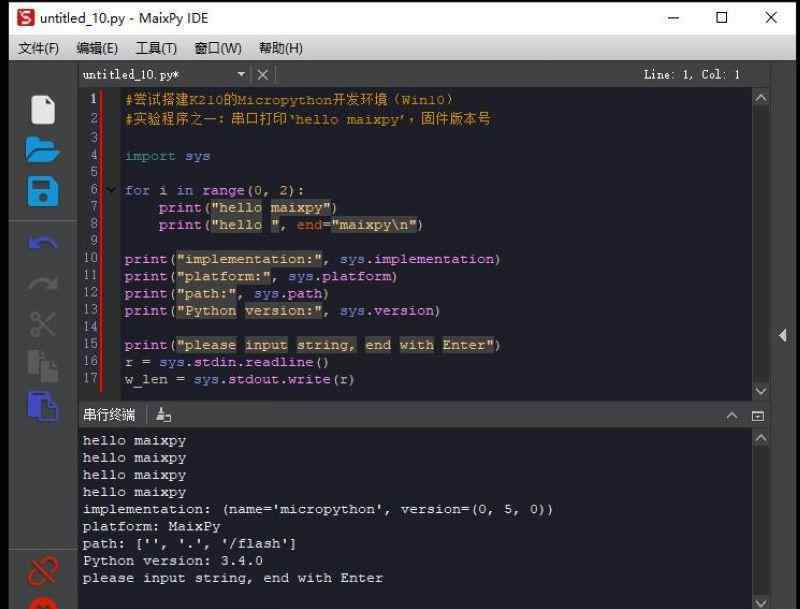Collapse the serial terminal panel with the up caret
Viewport: 800px width, 609px height.
tap(732, 416)
